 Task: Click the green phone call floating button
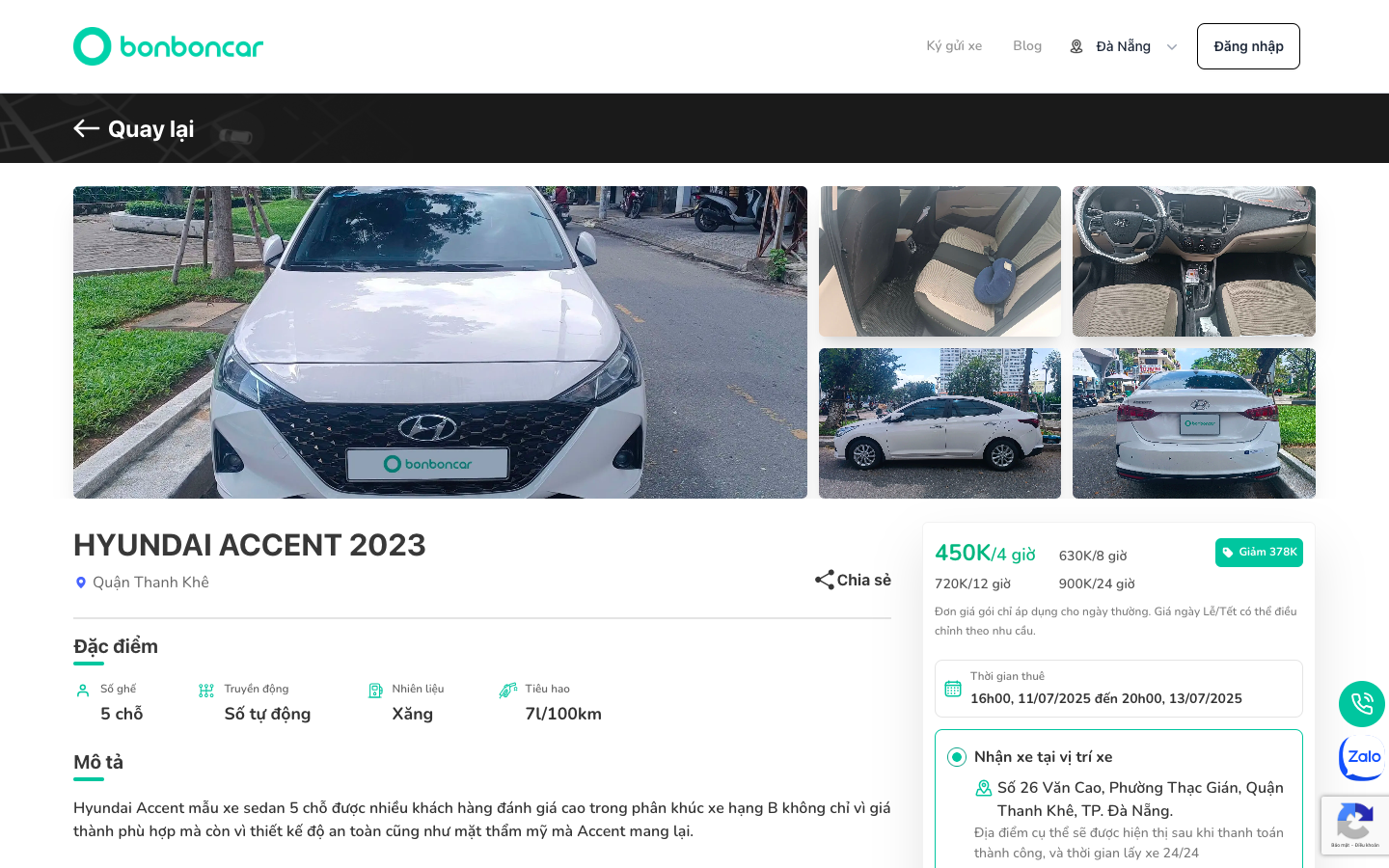(x=1362, y=704)
